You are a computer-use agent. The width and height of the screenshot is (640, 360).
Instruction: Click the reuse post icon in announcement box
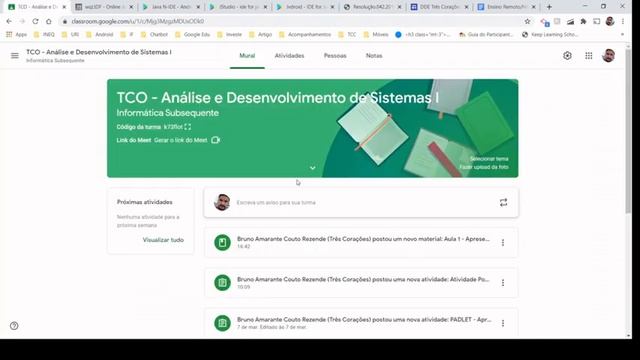pyautogui.click(x=503, y=202)
